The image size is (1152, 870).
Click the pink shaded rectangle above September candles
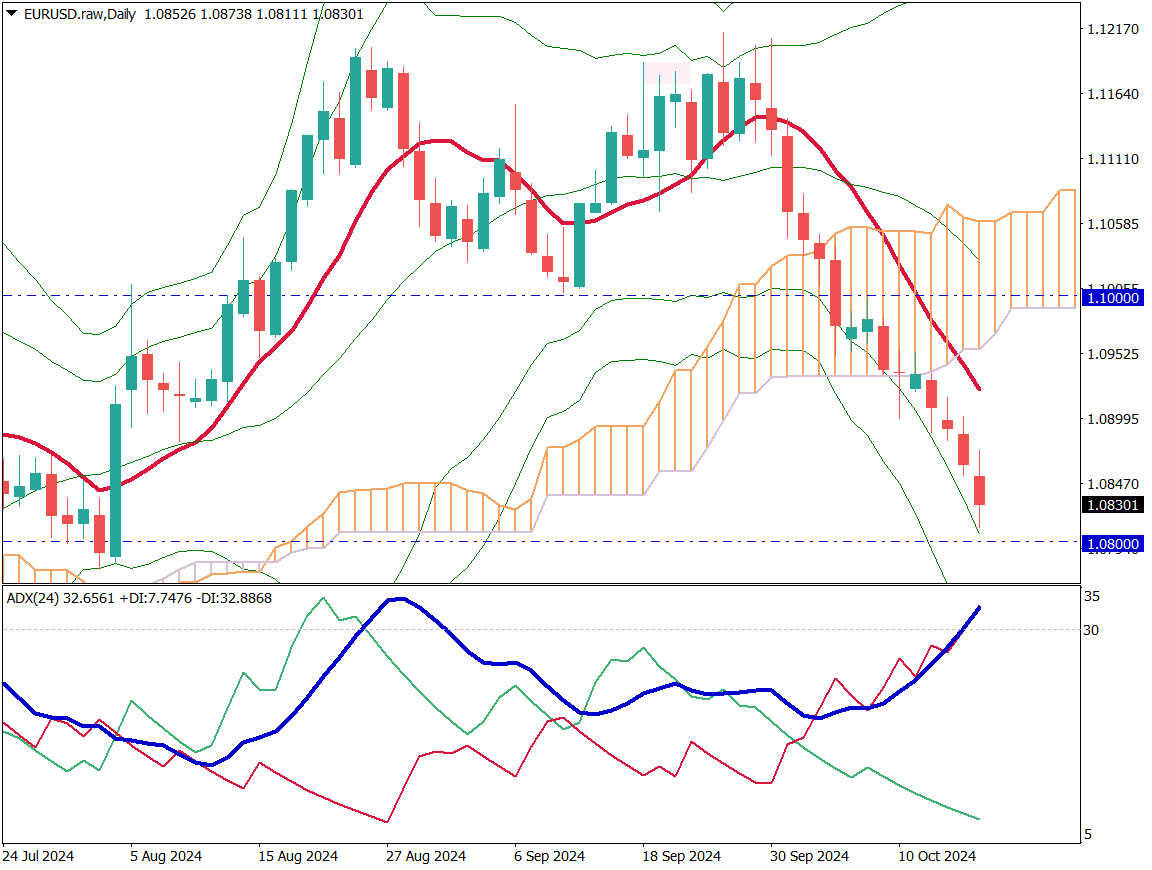[x=666, y=72]
